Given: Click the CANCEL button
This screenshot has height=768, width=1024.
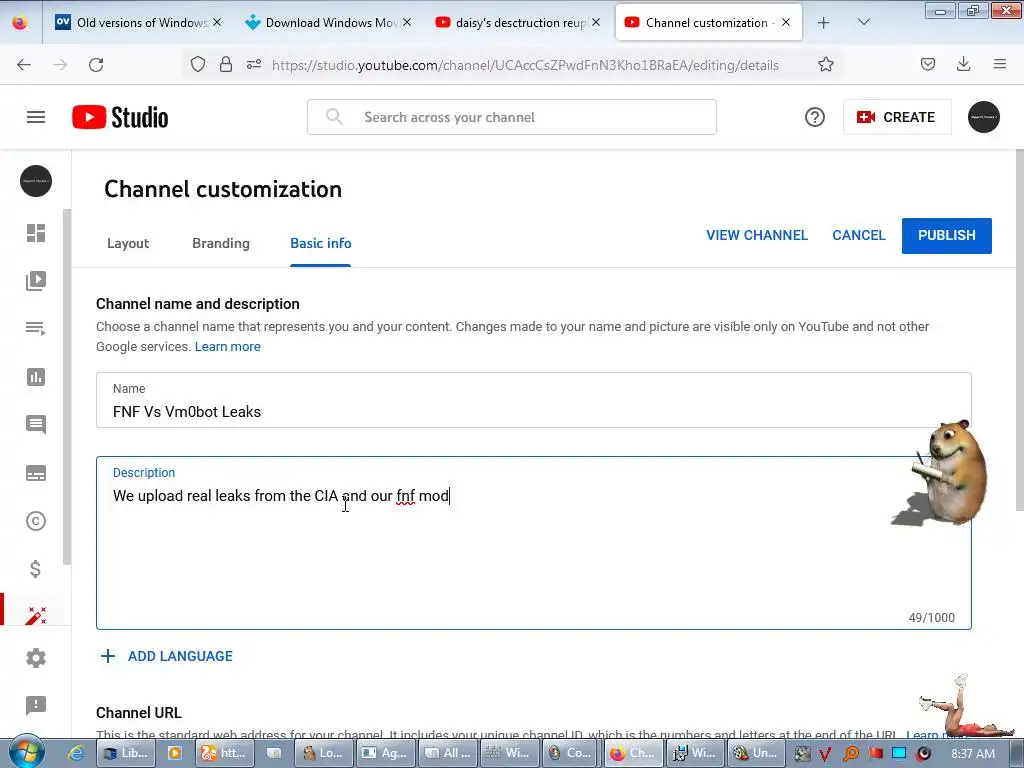Looking at the screenshot, I should pos(859,235).
